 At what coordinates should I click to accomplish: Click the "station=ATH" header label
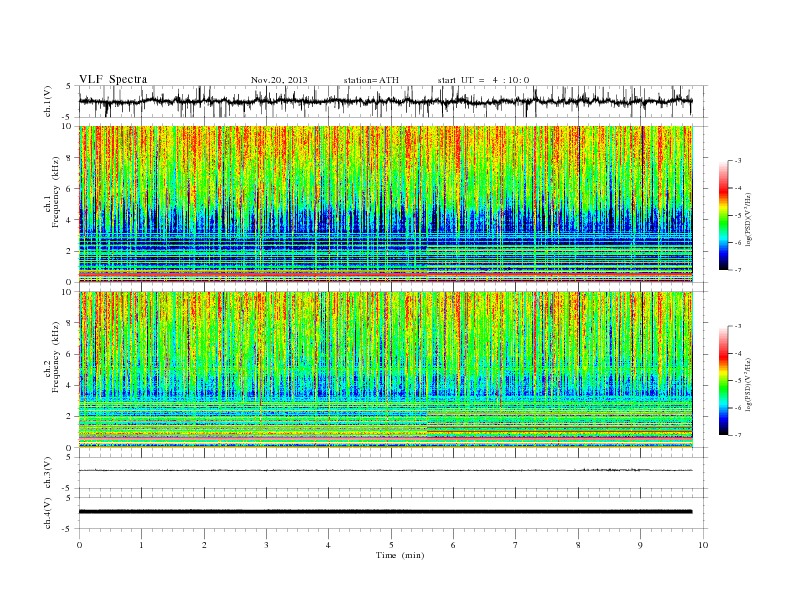[x=371, y=80]
